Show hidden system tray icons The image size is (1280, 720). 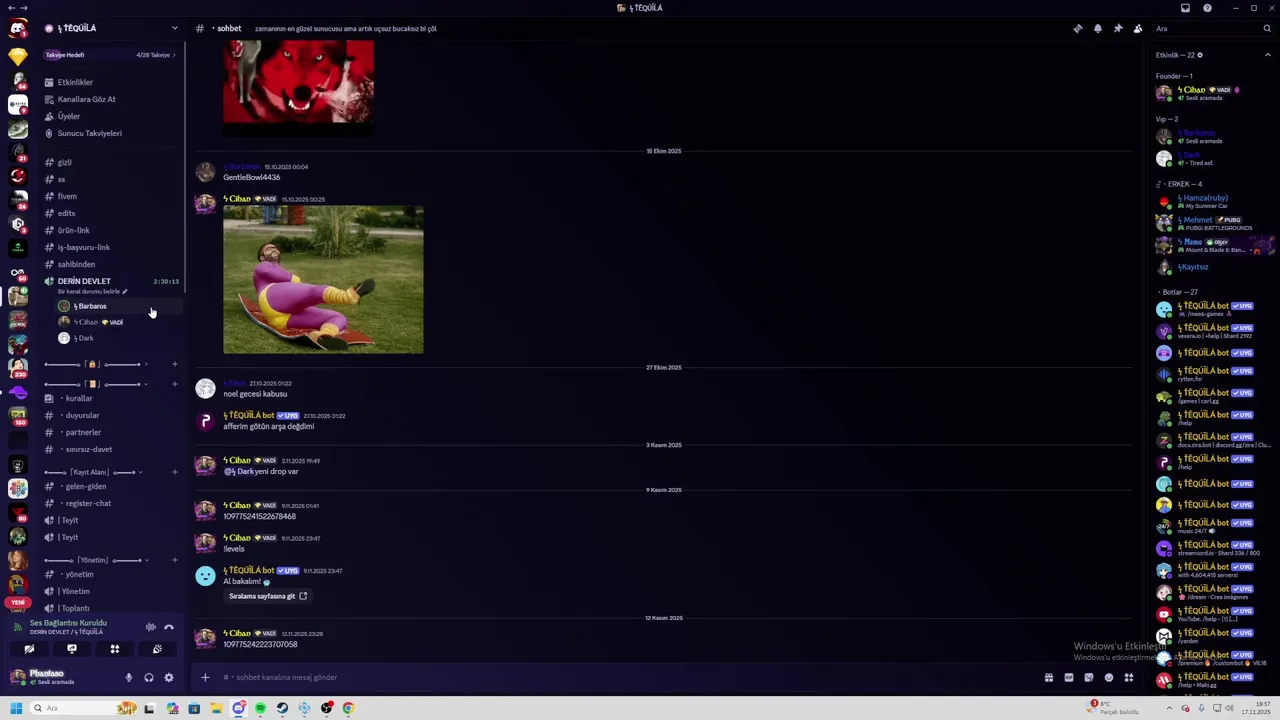click(1169, 708)
